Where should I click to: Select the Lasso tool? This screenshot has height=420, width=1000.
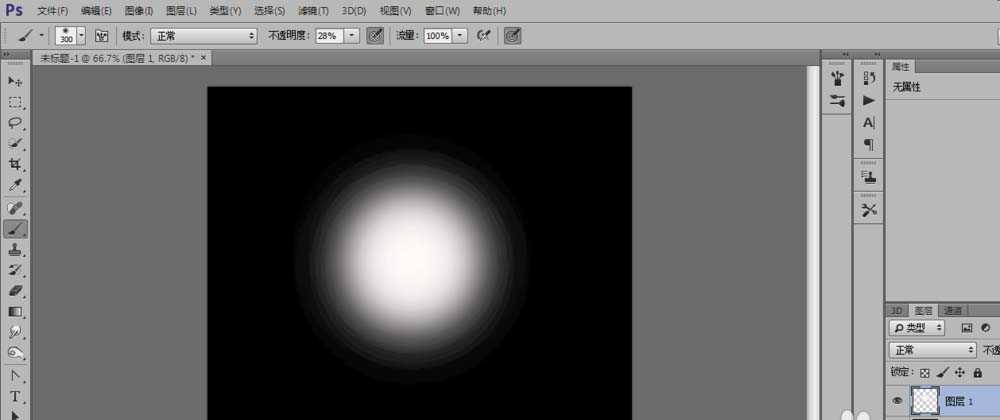pyautogui.click(x=15, y=123)
